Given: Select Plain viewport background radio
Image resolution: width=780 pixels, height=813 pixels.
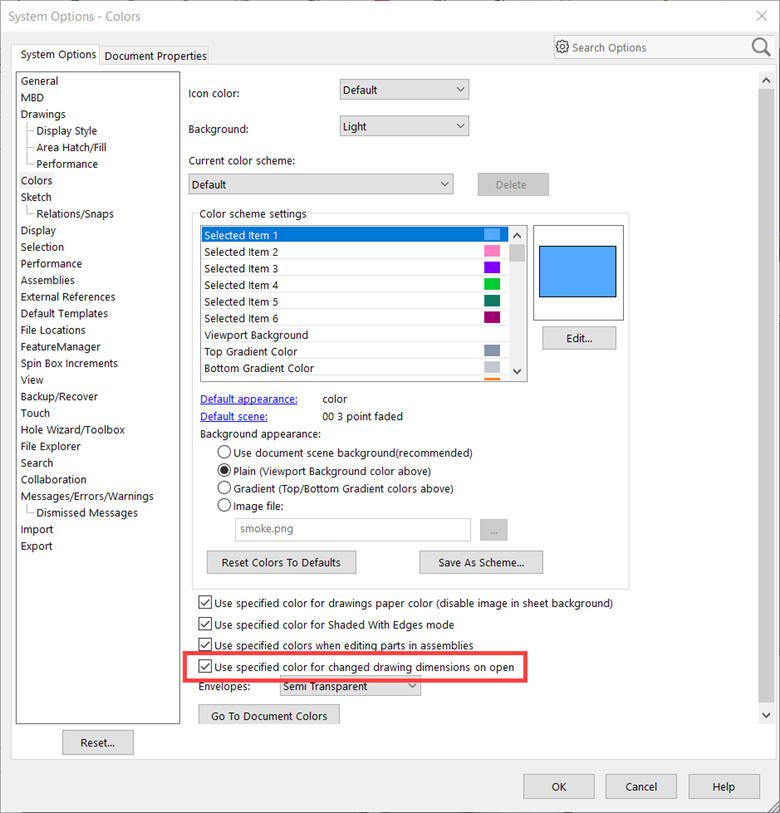Looking at the screenshot, I should click(x=224, y=470).
